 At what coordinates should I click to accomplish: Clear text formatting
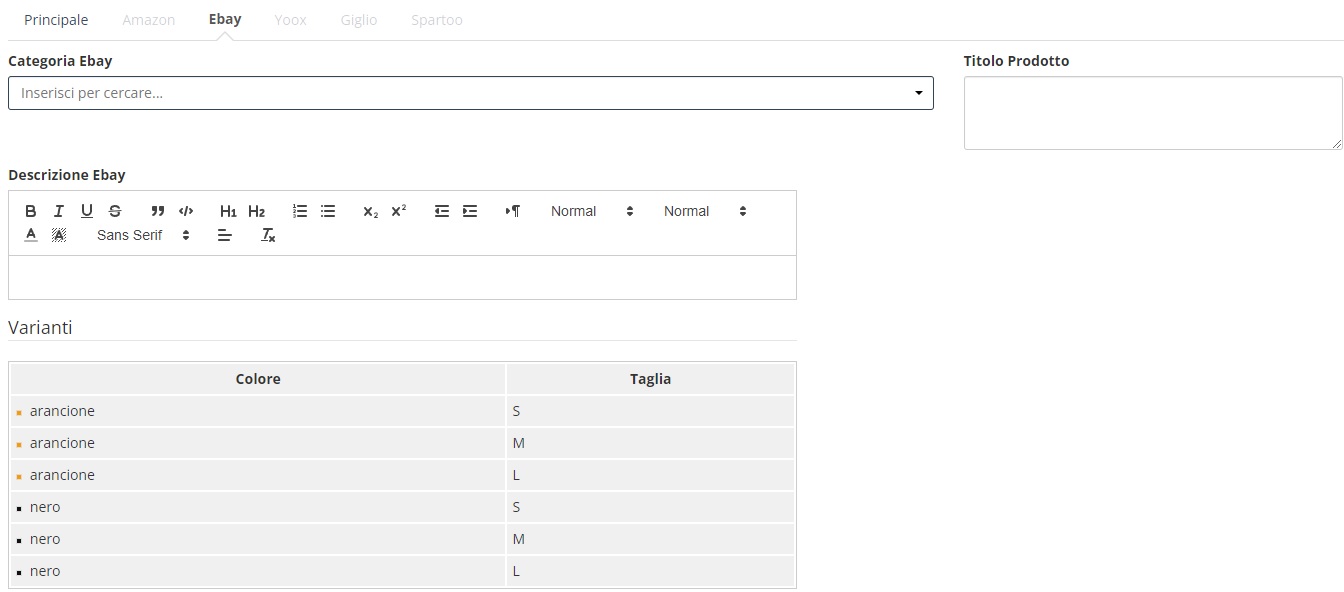click(268, 235)
